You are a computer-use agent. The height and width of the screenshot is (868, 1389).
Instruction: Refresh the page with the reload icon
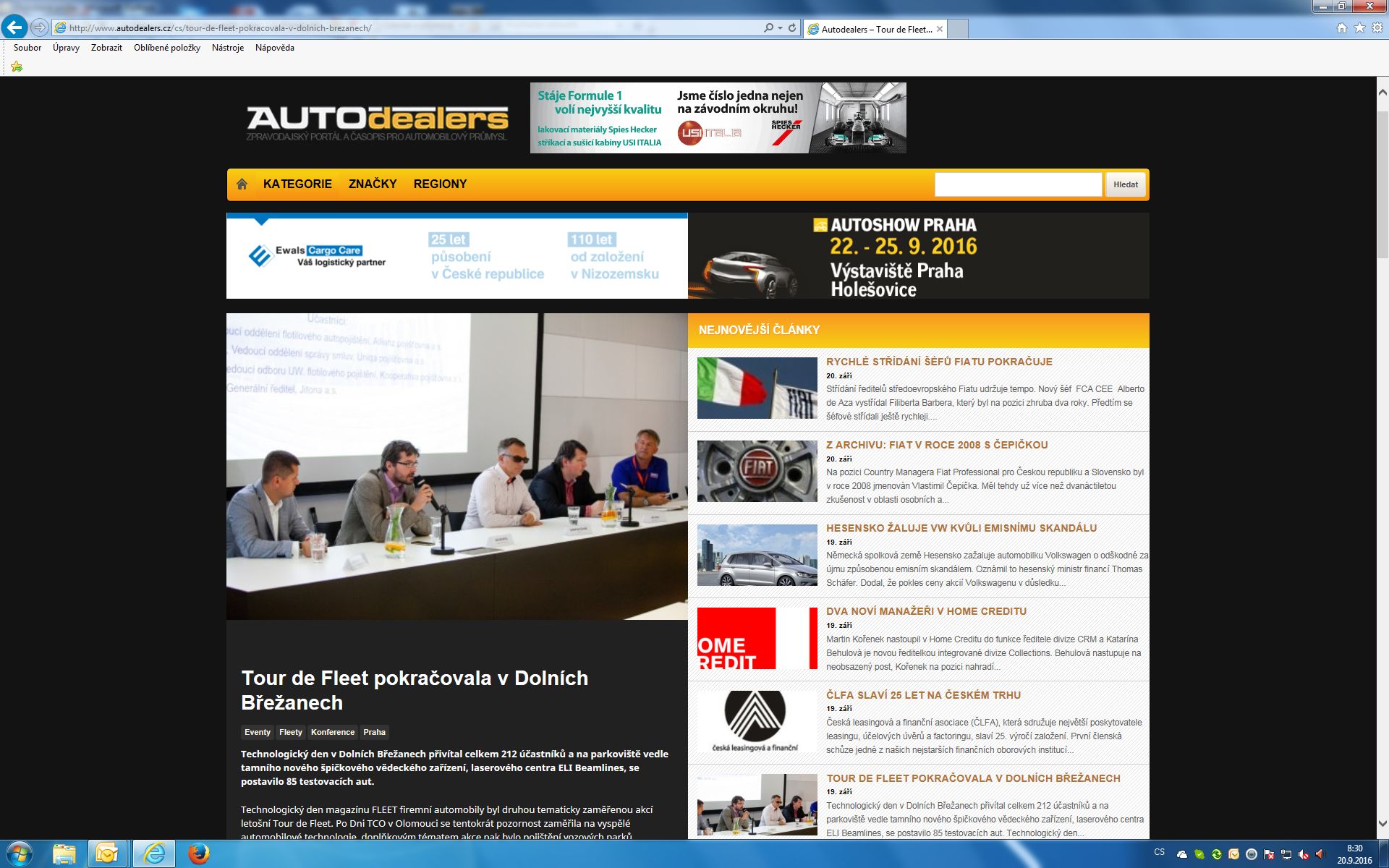[792, 28]
